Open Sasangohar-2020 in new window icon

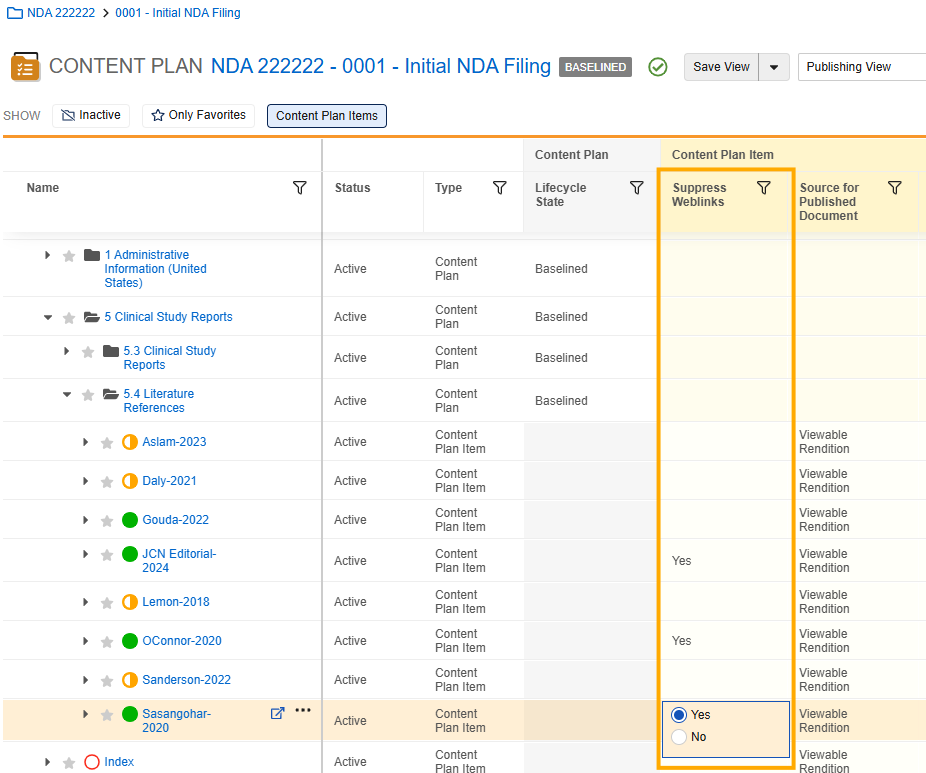[x=278, y=713]
